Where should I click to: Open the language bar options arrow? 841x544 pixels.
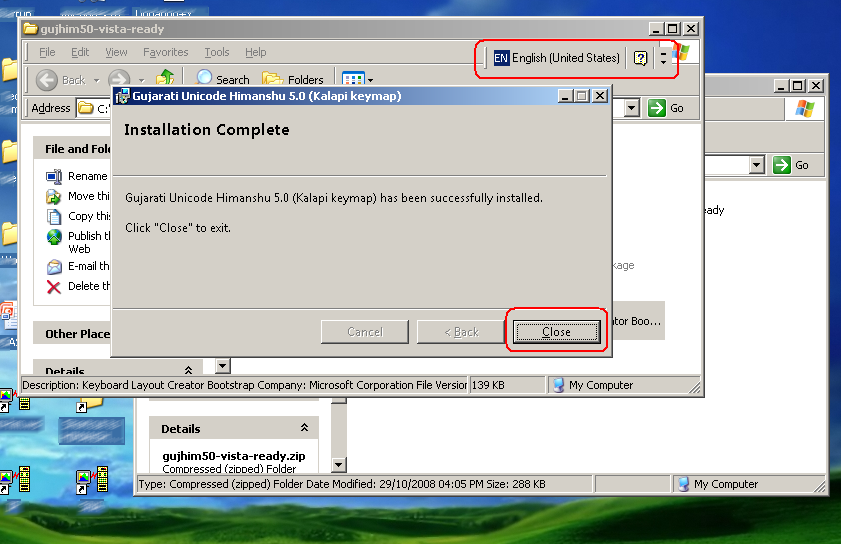(663, 62)
